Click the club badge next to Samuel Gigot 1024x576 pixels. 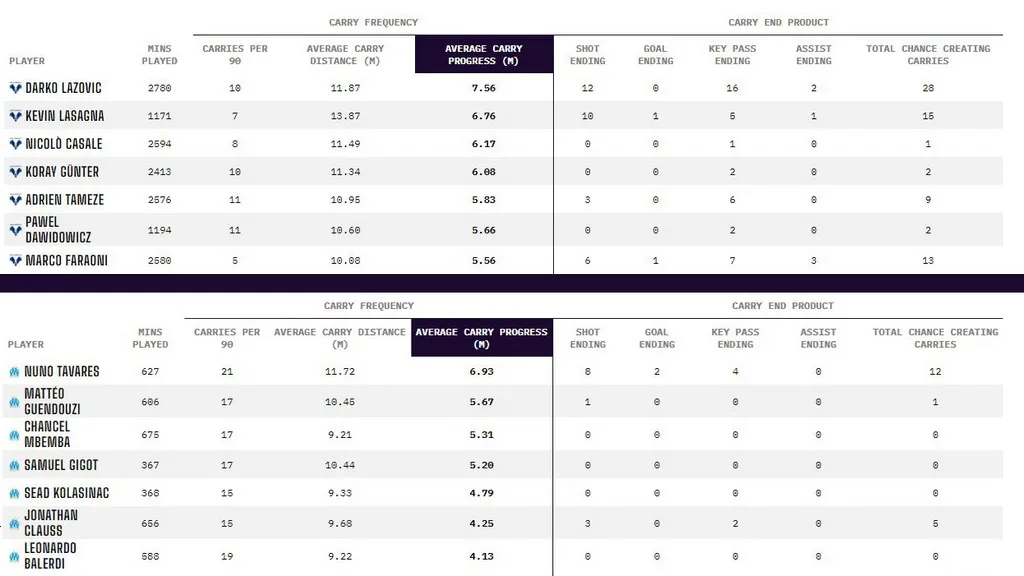click(14, 466)
